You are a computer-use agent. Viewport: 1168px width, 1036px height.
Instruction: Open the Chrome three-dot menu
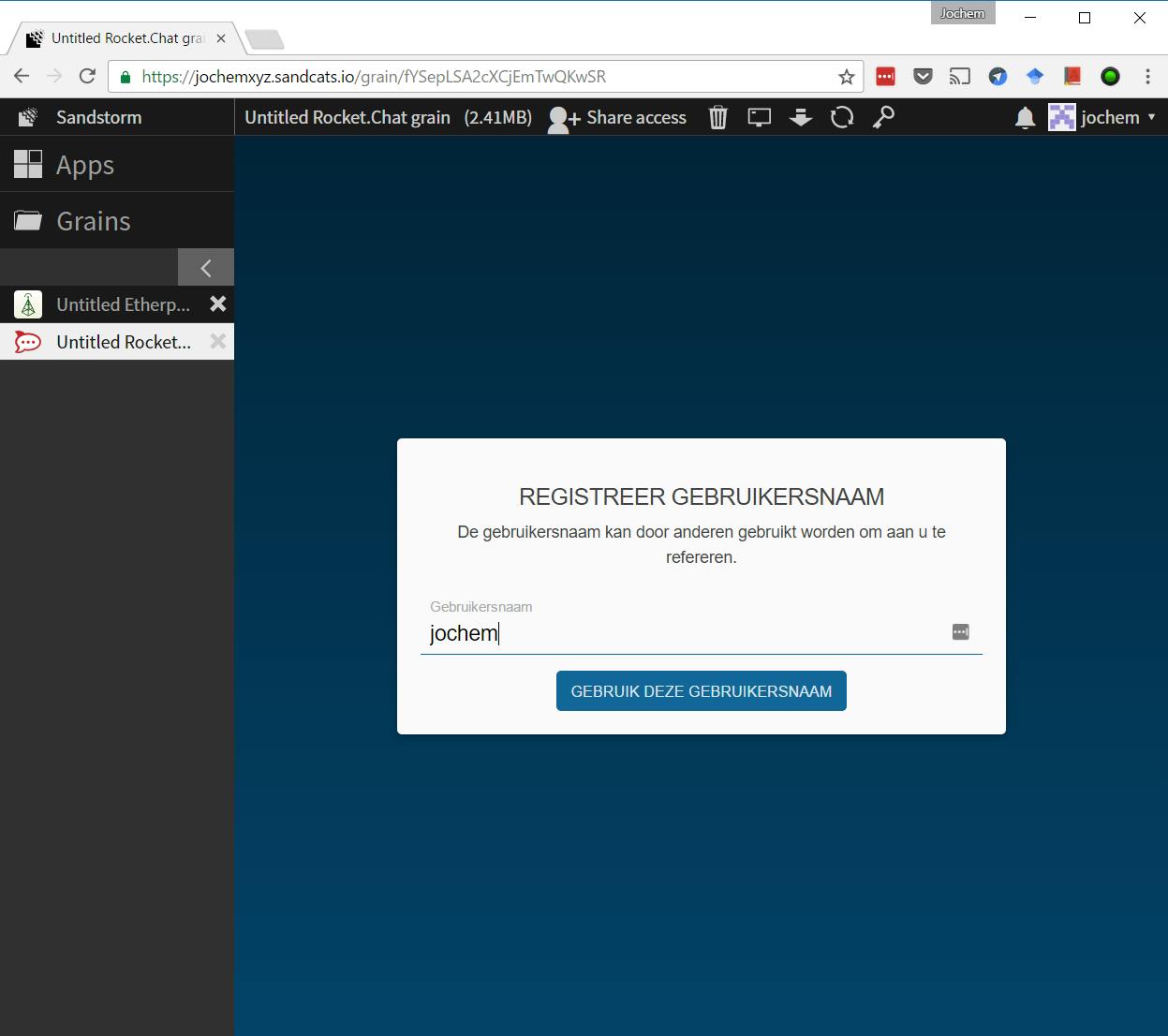1147,77
